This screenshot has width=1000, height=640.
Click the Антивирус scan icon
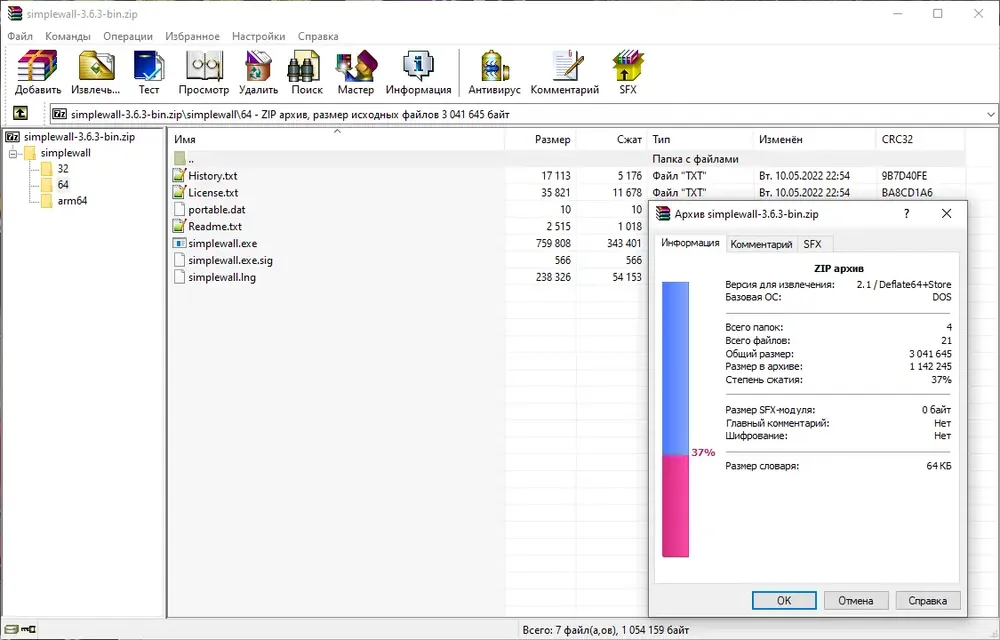pyautogui.click(x=494, y=73)
